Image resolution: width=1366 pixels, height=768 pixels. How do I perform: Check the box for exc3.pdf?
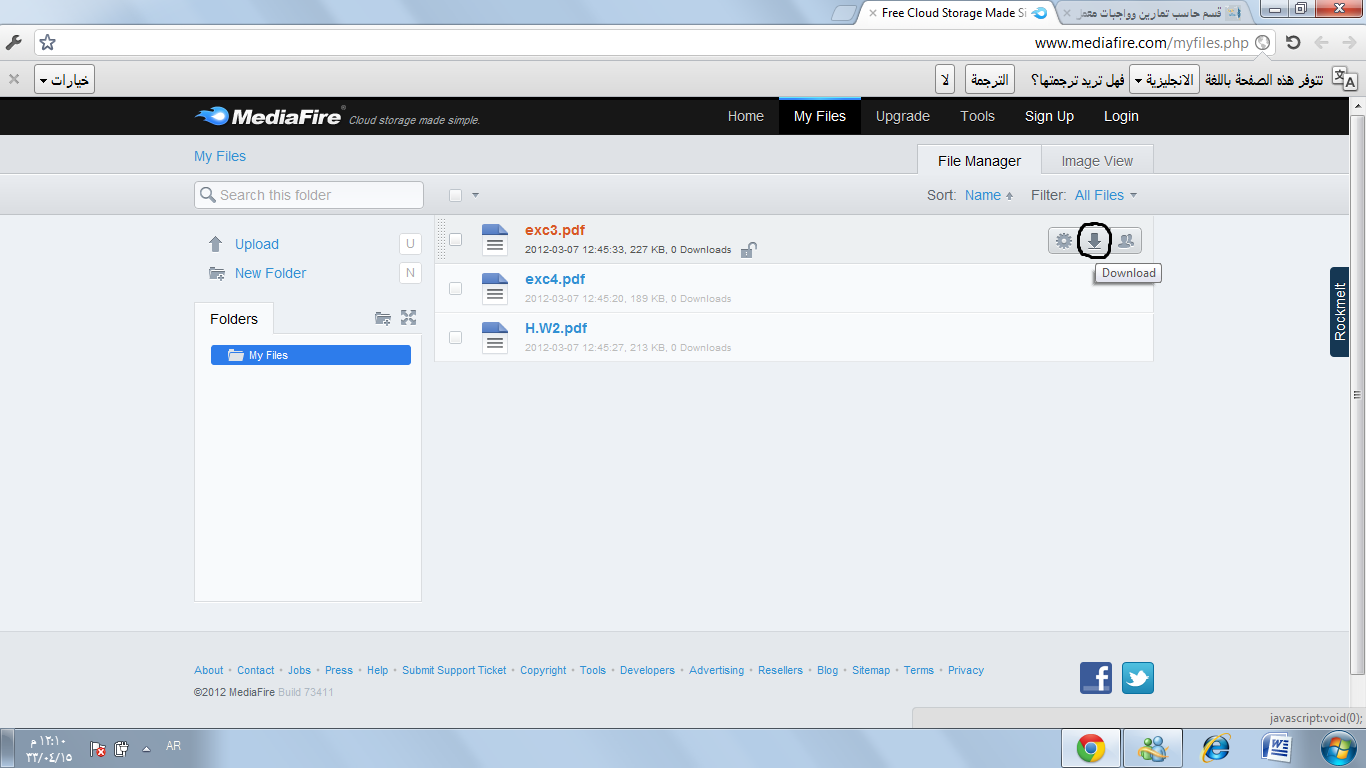455,240
